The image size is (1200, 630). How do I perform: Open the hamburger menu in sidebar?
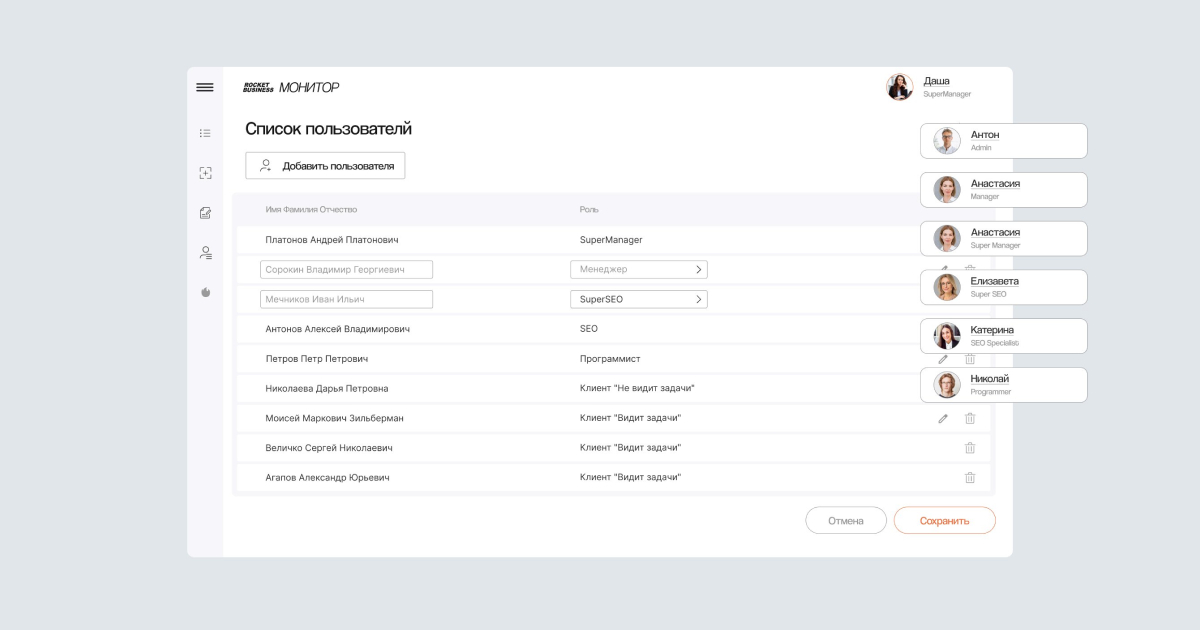tap(205, 88)
